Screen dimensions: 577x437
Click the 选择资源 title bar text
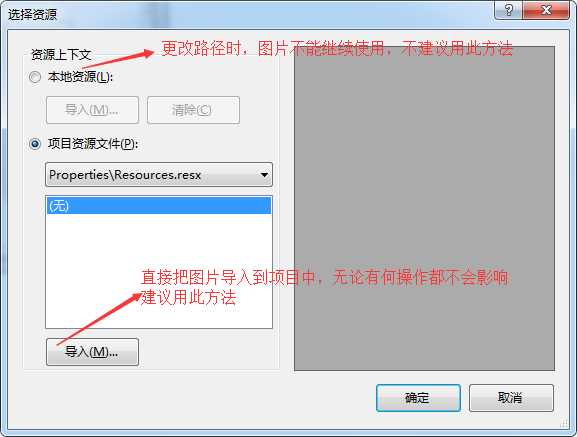pos(32,15)
